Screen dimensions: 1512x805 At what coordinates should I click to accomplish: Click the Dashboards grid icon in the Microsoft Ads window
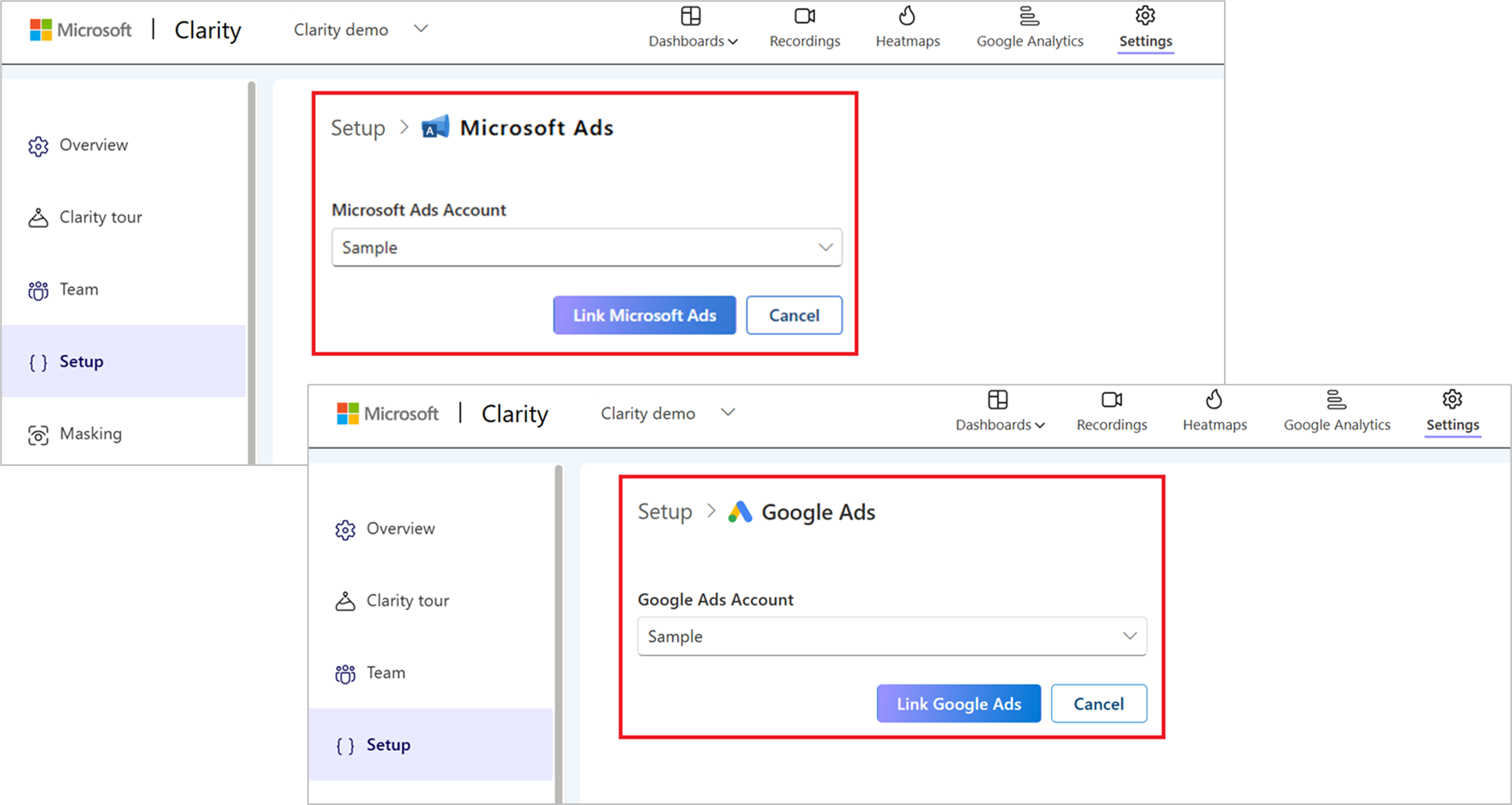tap(691, 16)
